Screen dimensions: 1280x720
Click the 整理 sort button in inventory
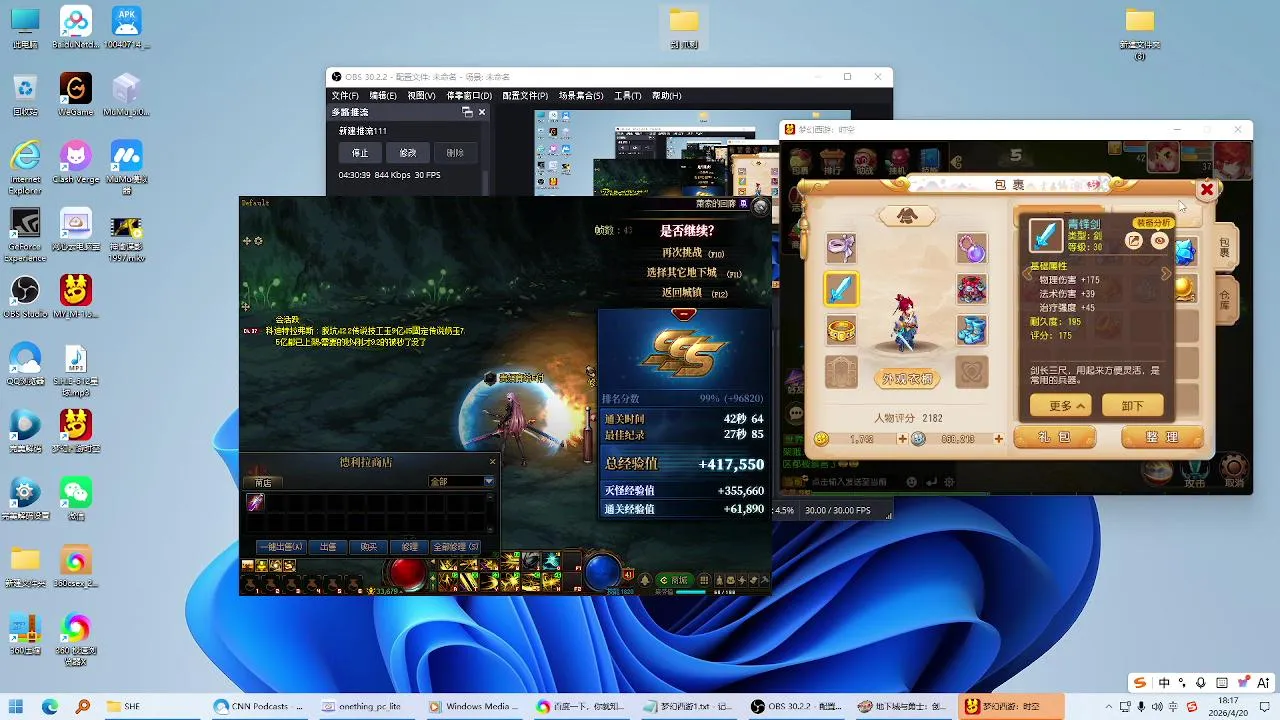(x=1161, y=438)
